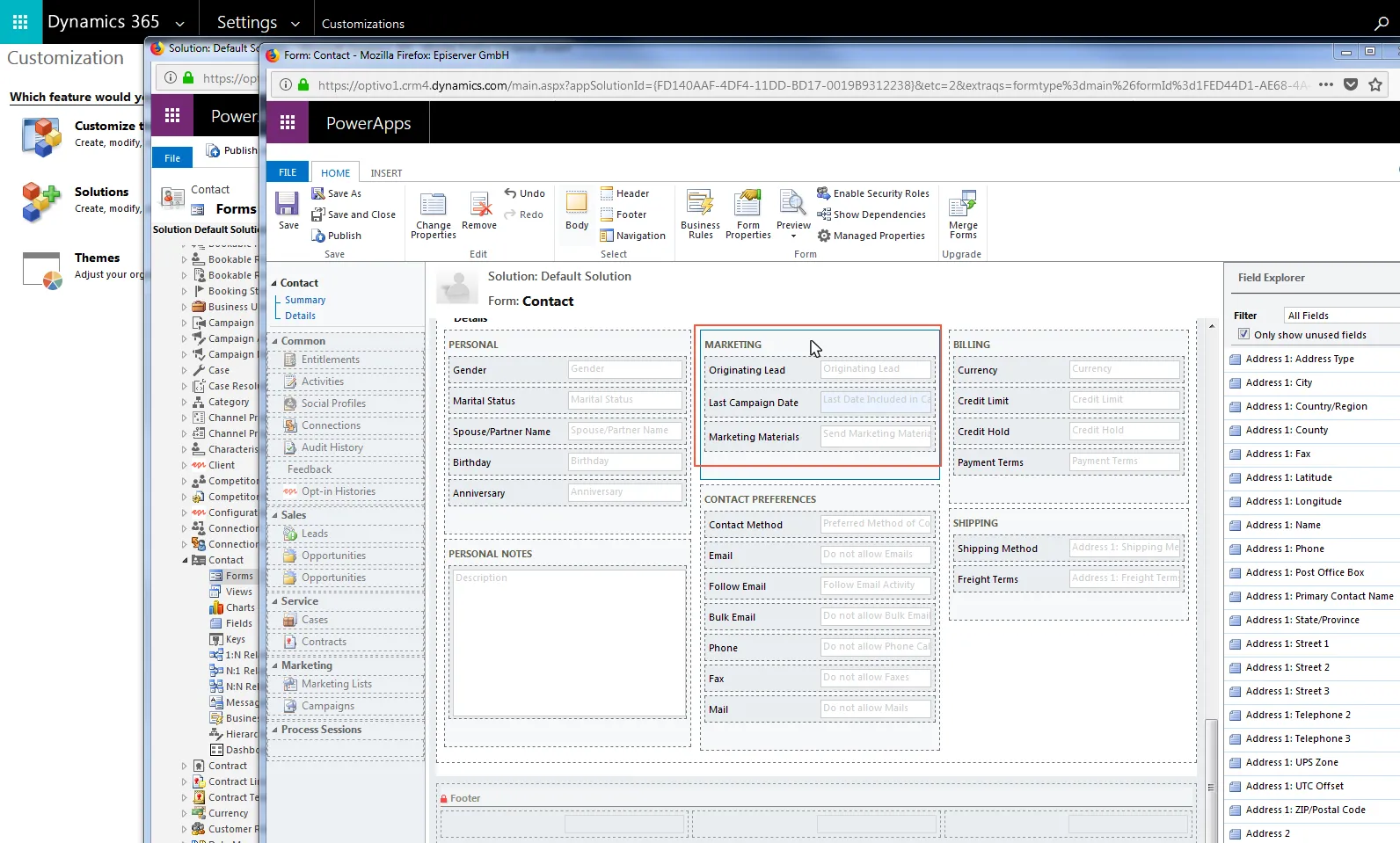Go to the Summary tab link
Viewport: 1400px width, 843px height.
(305, 300)
